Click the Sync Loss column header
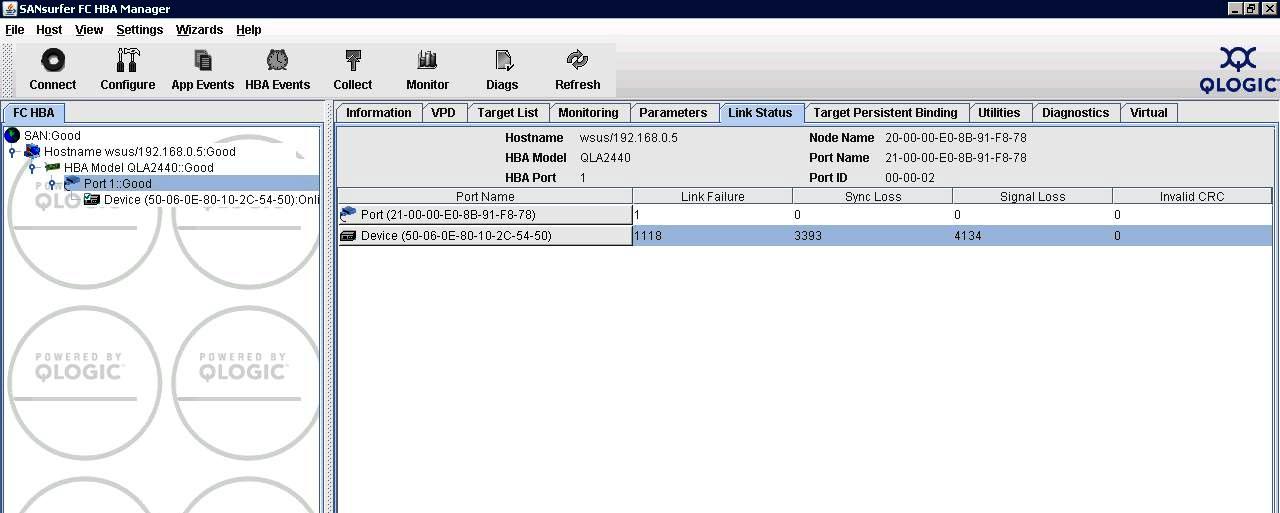Viewport: 1280px width, 513px height. (872, 196)
